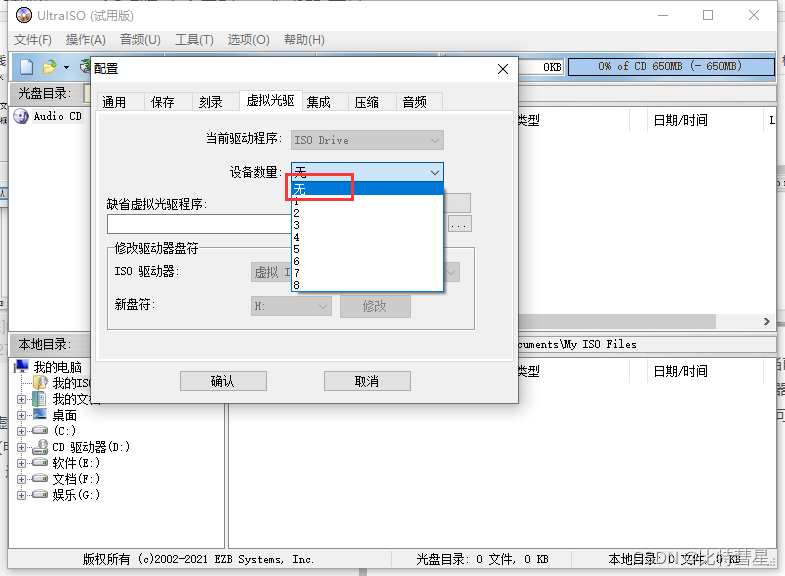The height and width of the screenshot is (576, 785).
Task: Open the 选项(O) menu
Action: (x=248, y=40)
